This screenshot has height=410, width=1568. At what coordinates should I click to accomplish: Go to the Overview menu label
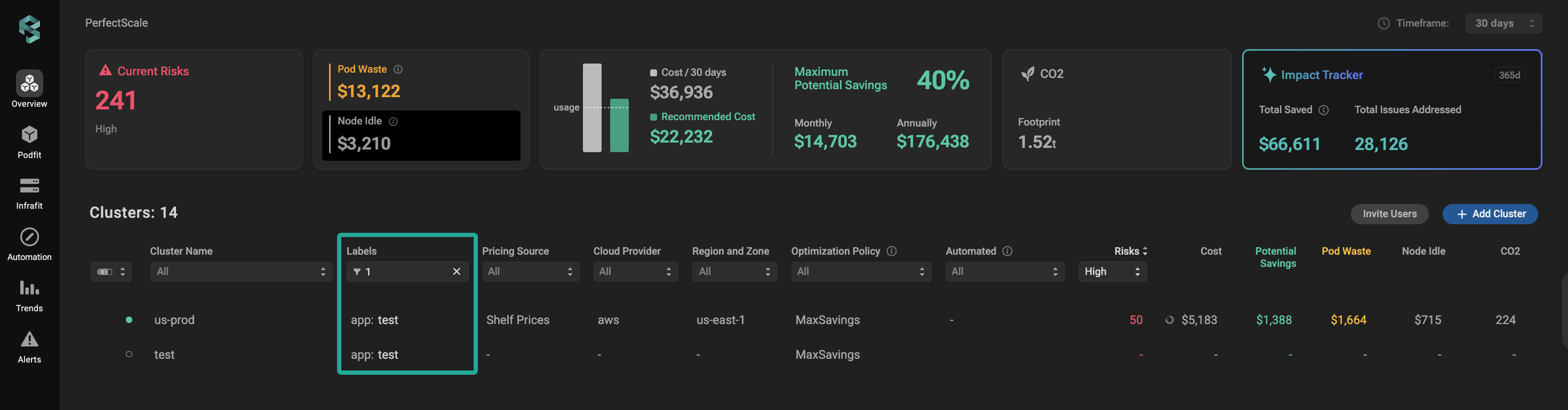[x=29, y=104]
